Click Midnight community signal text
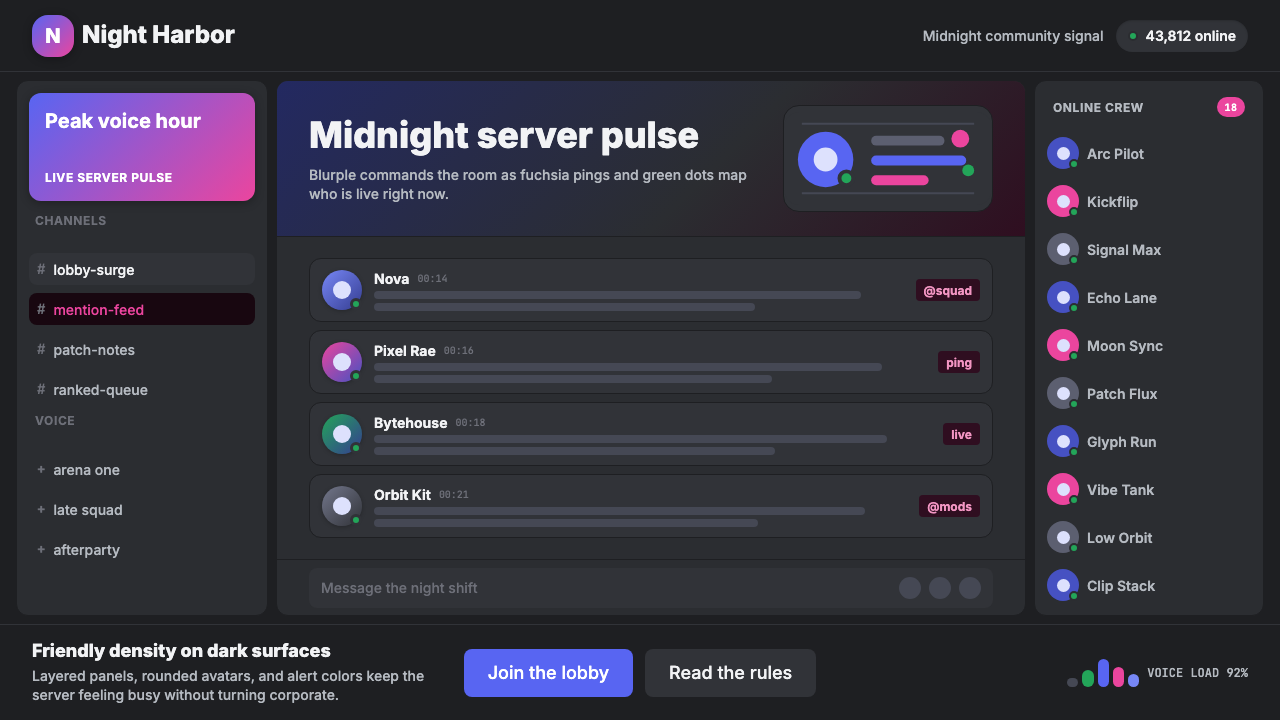Viewport: 1280px width, 720px height. [x=1013, y=36]
